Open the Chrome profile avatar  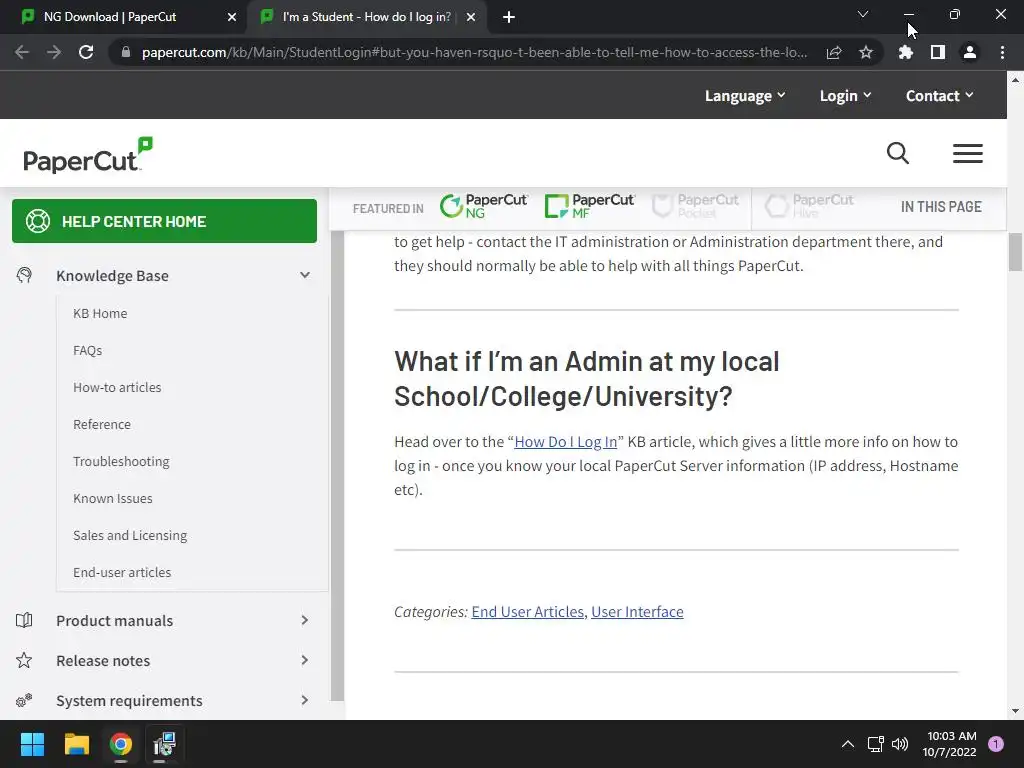970,52
